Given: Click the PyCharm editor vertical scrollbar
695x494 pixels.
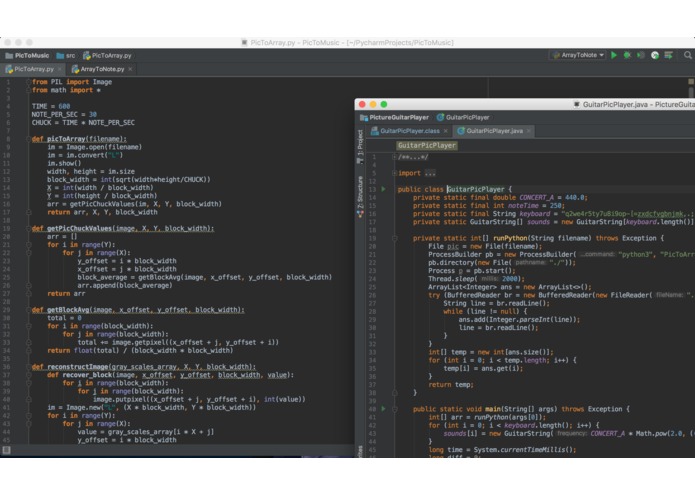Looking at the screenshot, I should [691, 92].
